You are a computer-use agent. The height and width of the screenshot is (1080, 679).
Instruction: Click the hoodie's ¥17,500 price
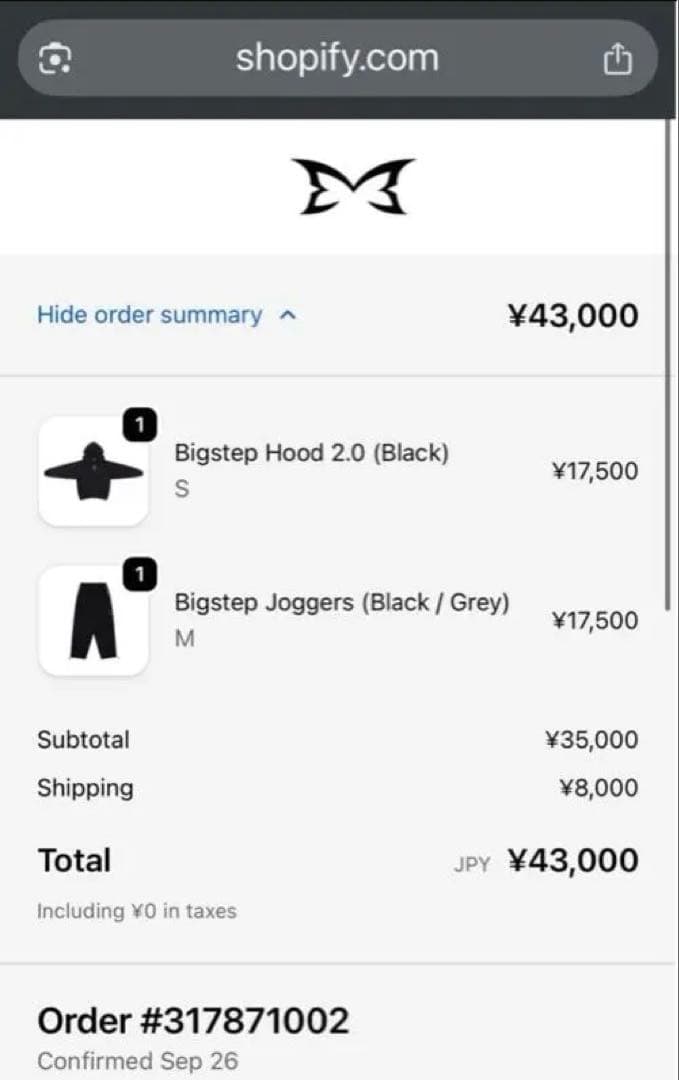tap(594, 471)
